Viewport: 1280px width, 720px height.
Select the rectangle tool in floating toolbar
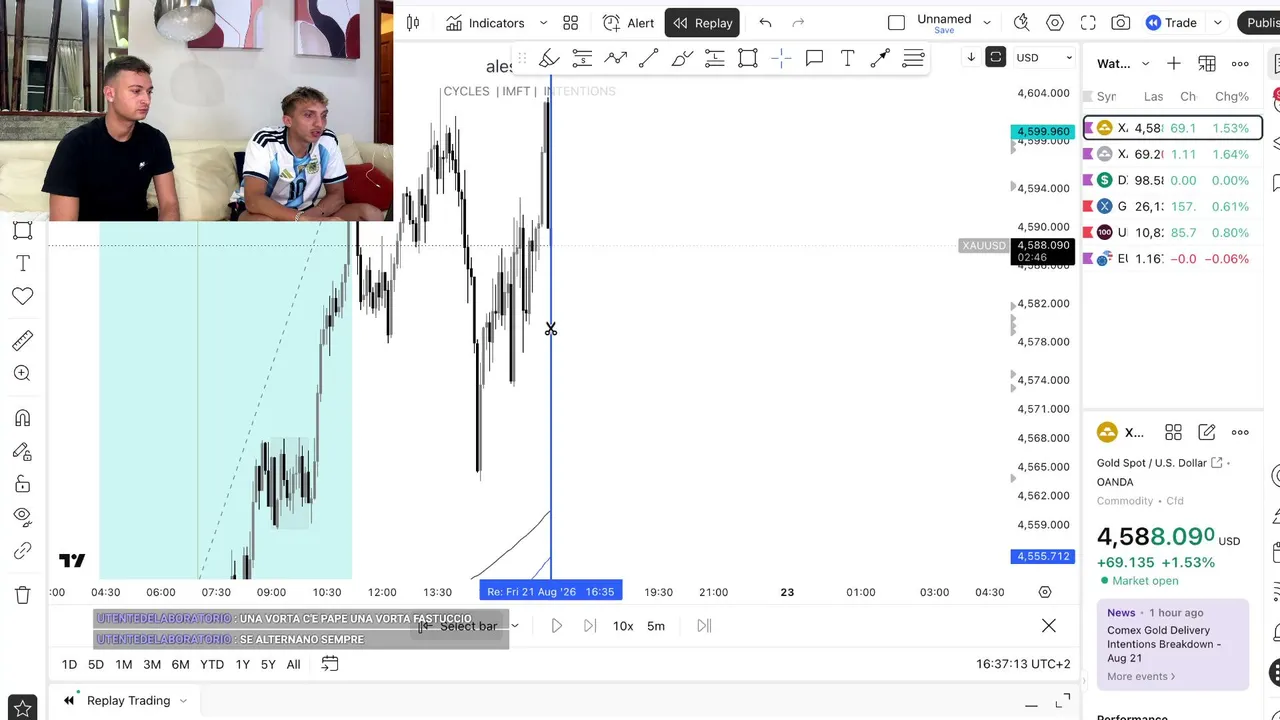[x=748, y=59]
